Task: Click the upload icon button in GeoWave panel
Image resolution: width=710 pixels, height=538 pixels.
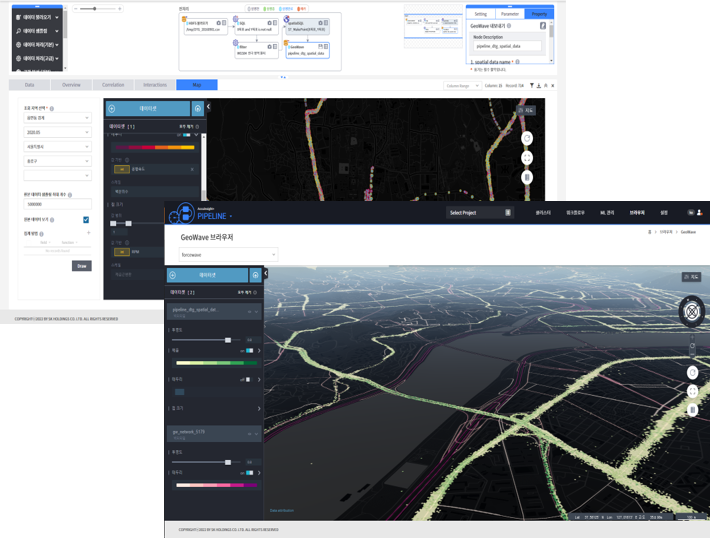Action: coord(255,275)
